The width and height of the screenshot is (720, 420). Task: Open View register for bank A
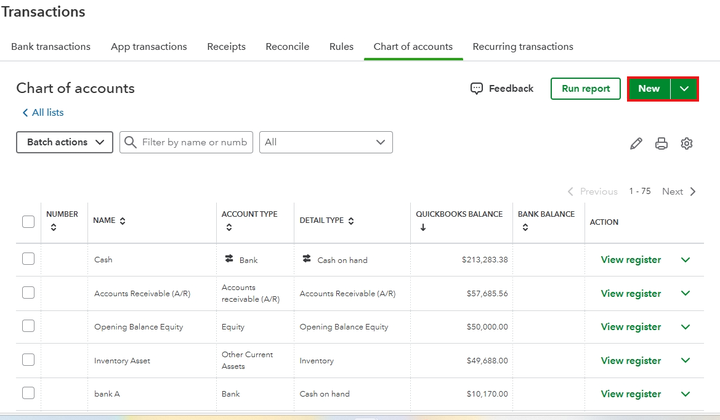pyautogui.click(x=631, y=394)
